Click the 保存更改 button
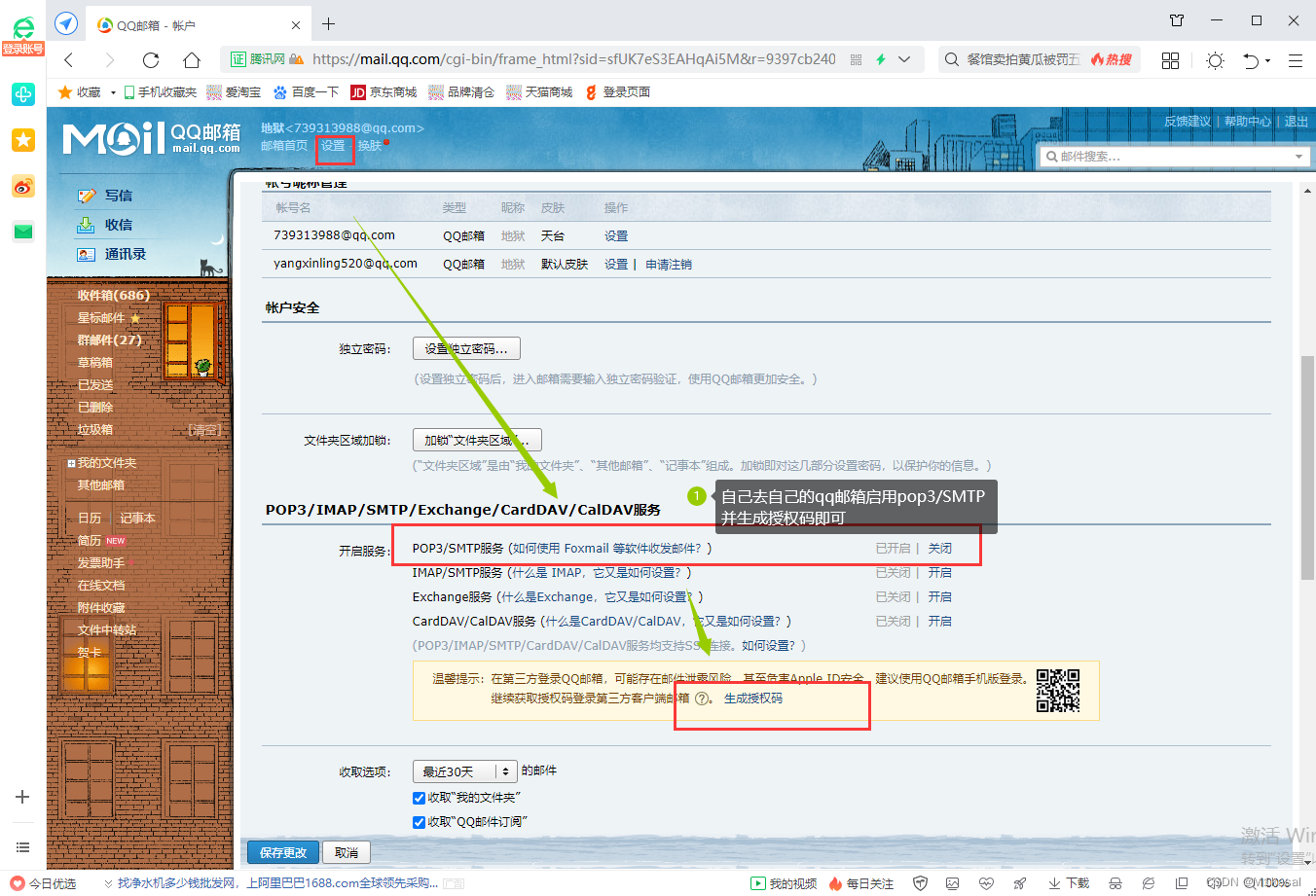The height and width of the screenshot is (896, 1316). [x=282, y=852]
